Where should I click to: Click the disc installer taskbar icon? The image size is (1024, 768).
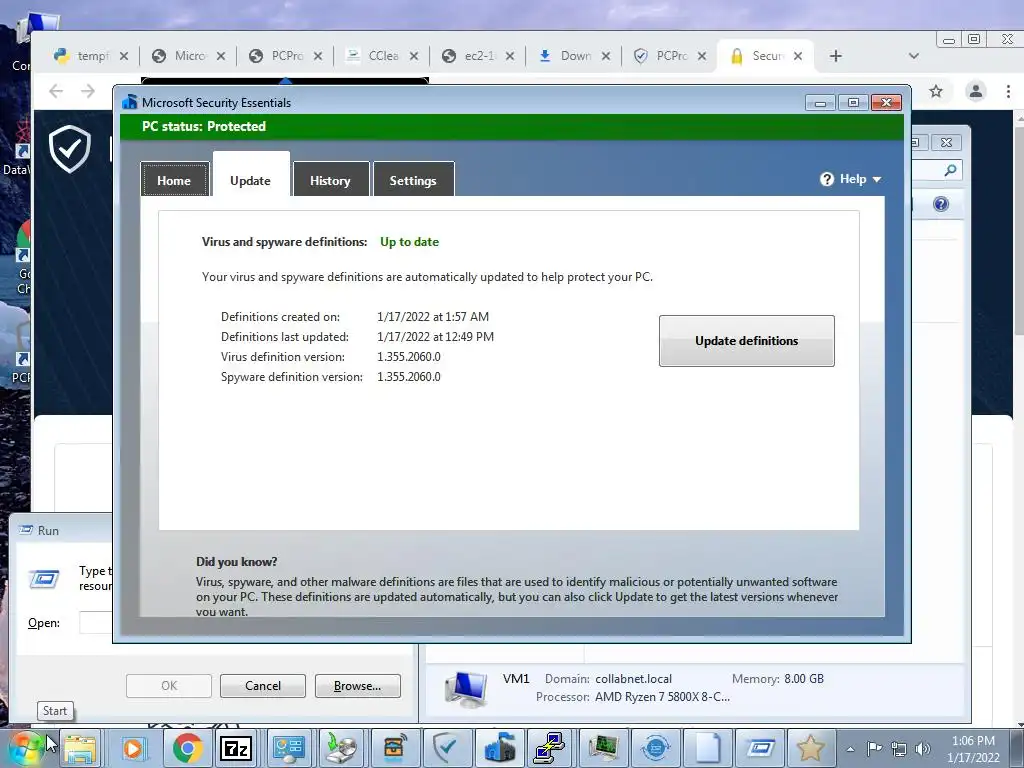341,748
